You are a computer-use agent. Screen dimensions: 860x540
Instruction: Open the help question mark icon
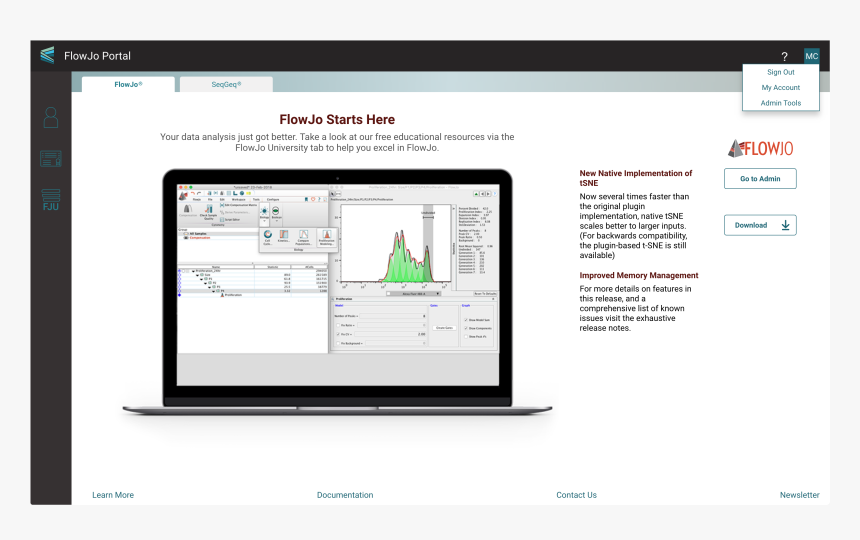784,56
